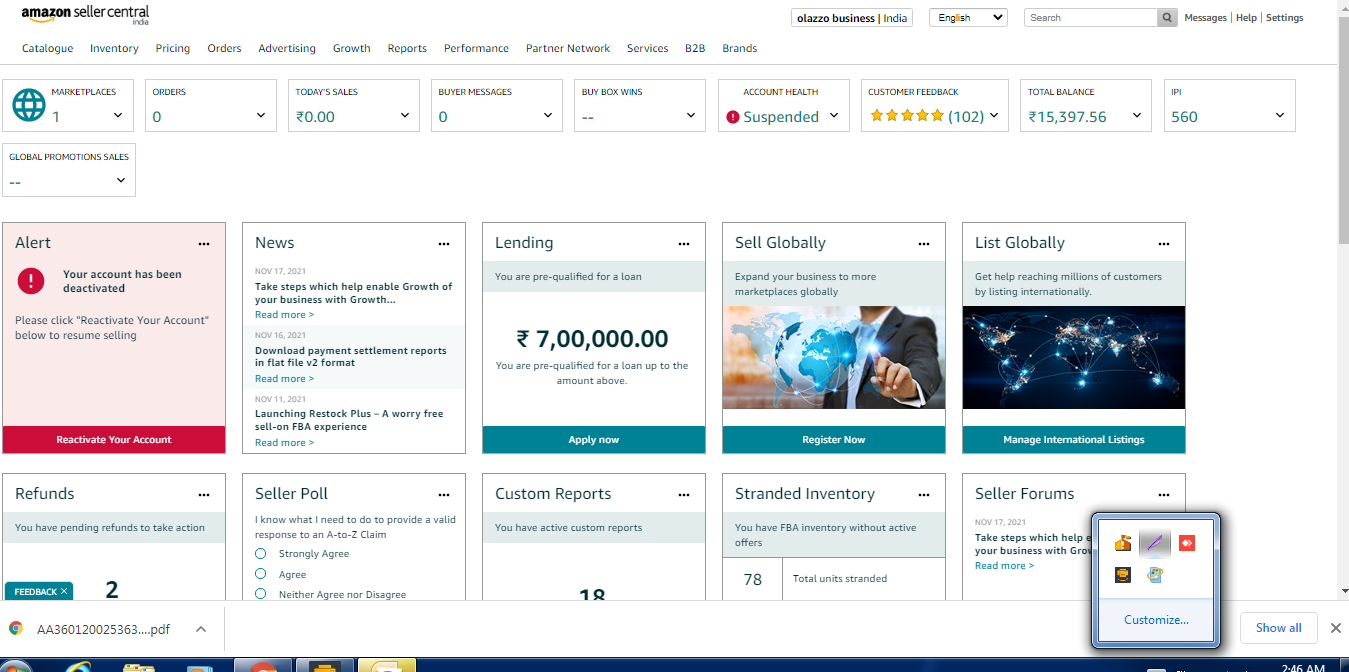This screenshot has width=1349, height=672.
Task: Select the Strongly Agree radio option
Action: pyautogui.click(x=261, y=554)
